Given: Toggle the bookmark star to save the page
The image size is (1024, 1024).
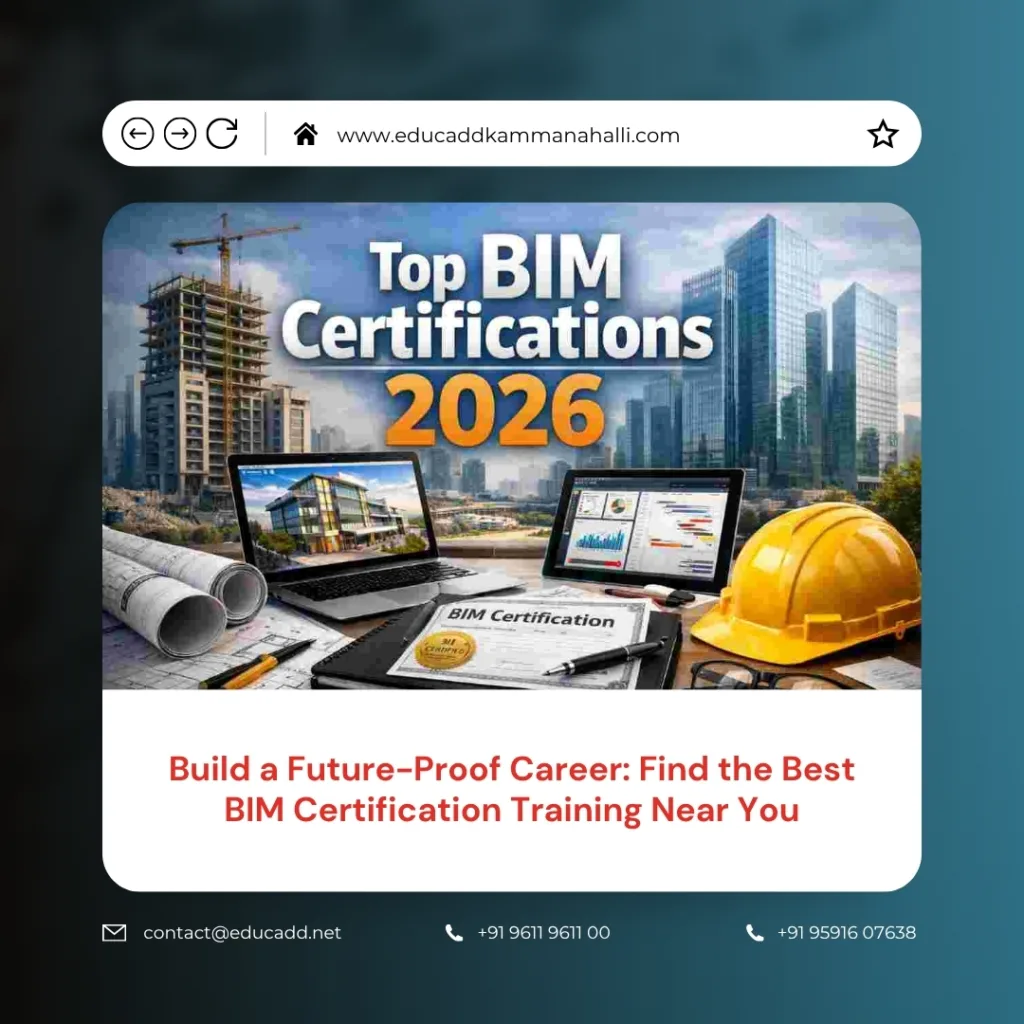Looking at the screenshot, I should 883,131.
